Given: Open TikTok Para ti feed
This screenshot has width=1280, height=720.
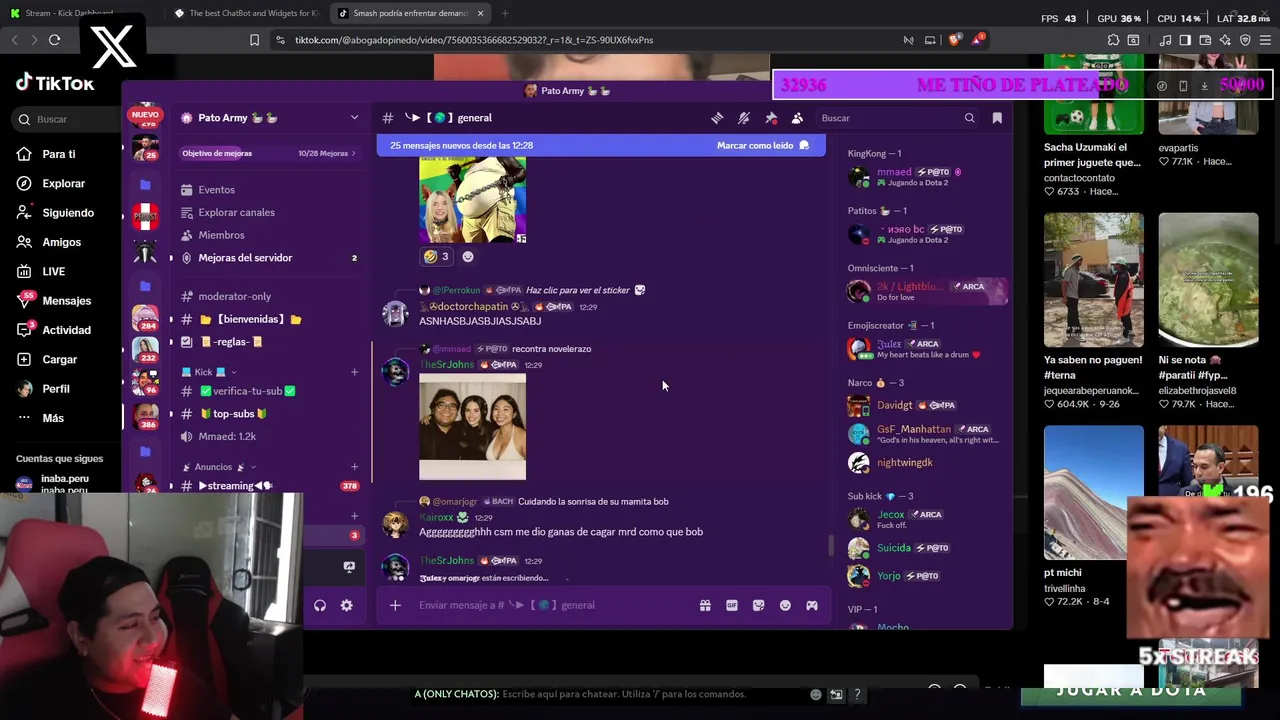Looking at the screenshot, I should coord(59,154).
